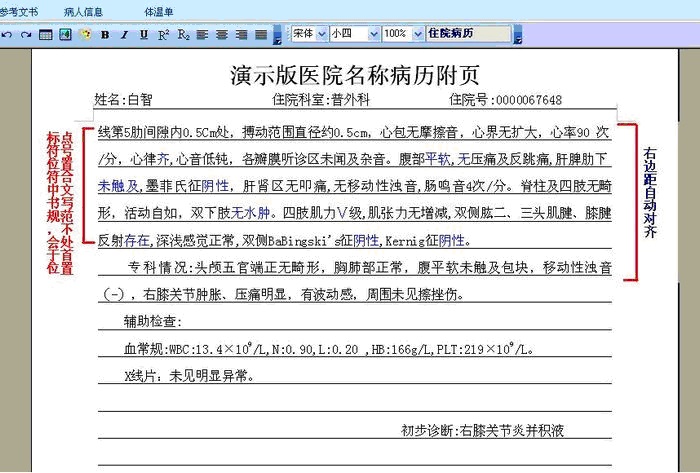This screenshot has width=700, height=473.
Task: Redo the last edit
Action: (26, 34)
